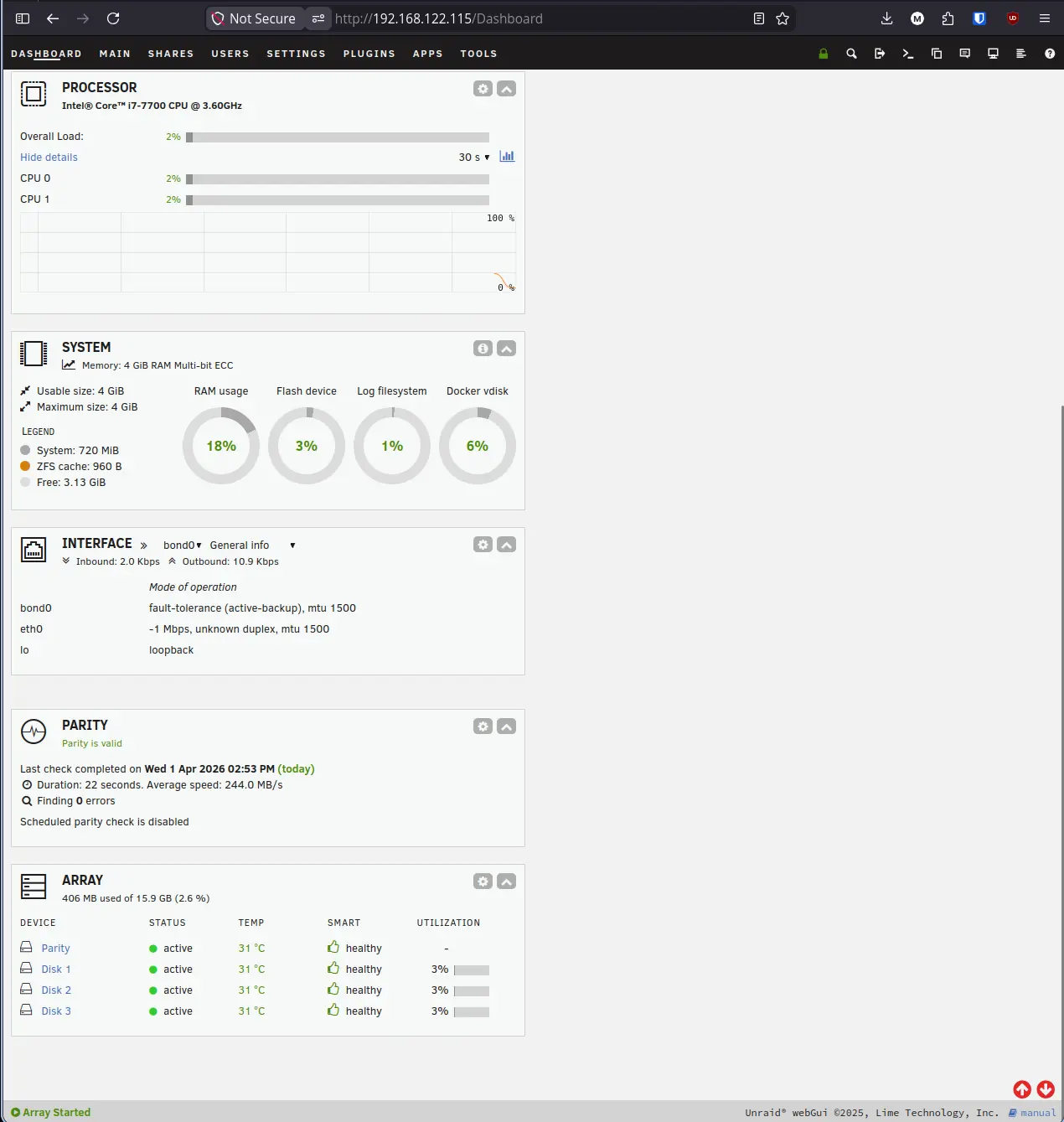Click the logout icon in navbar
Viewport: 1064px width, 1122px height.
[880, 54]
